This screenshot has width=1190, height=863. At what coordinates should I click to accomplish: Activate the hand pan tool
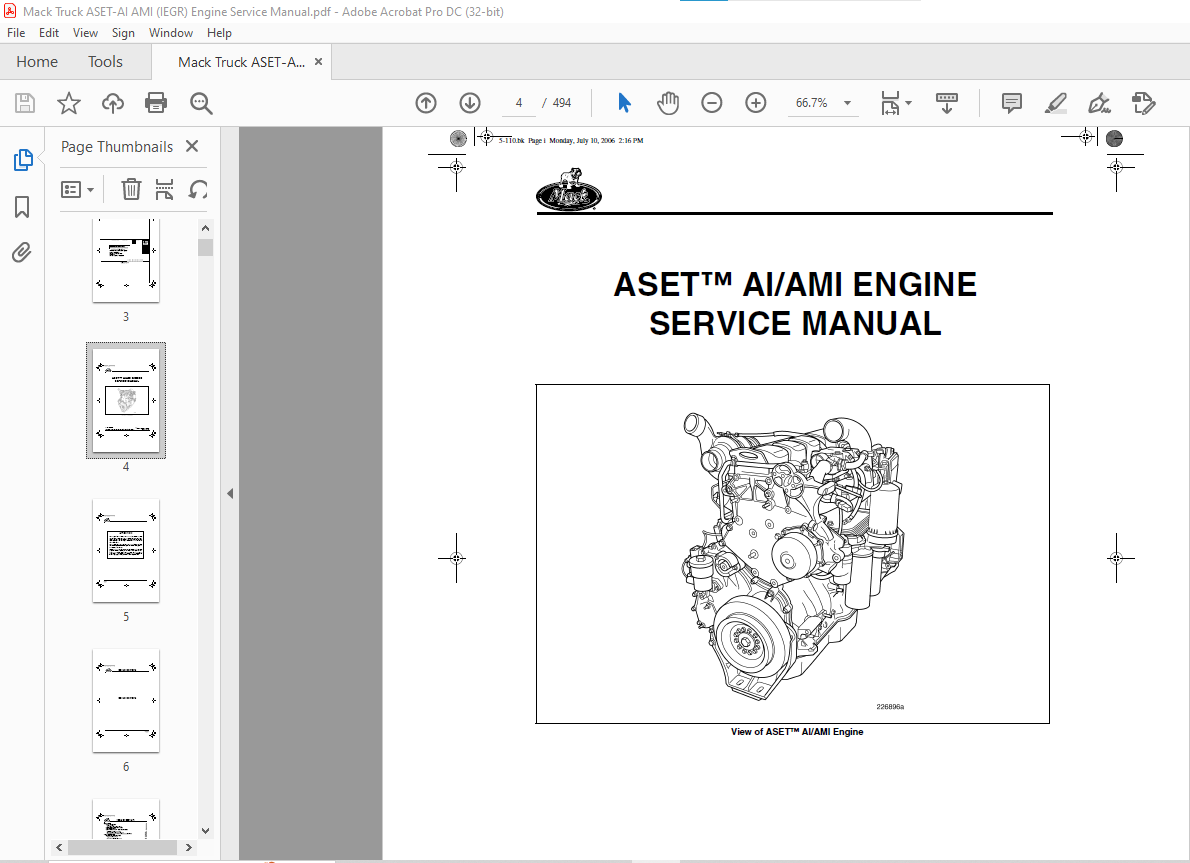click(x=668, y=103)
